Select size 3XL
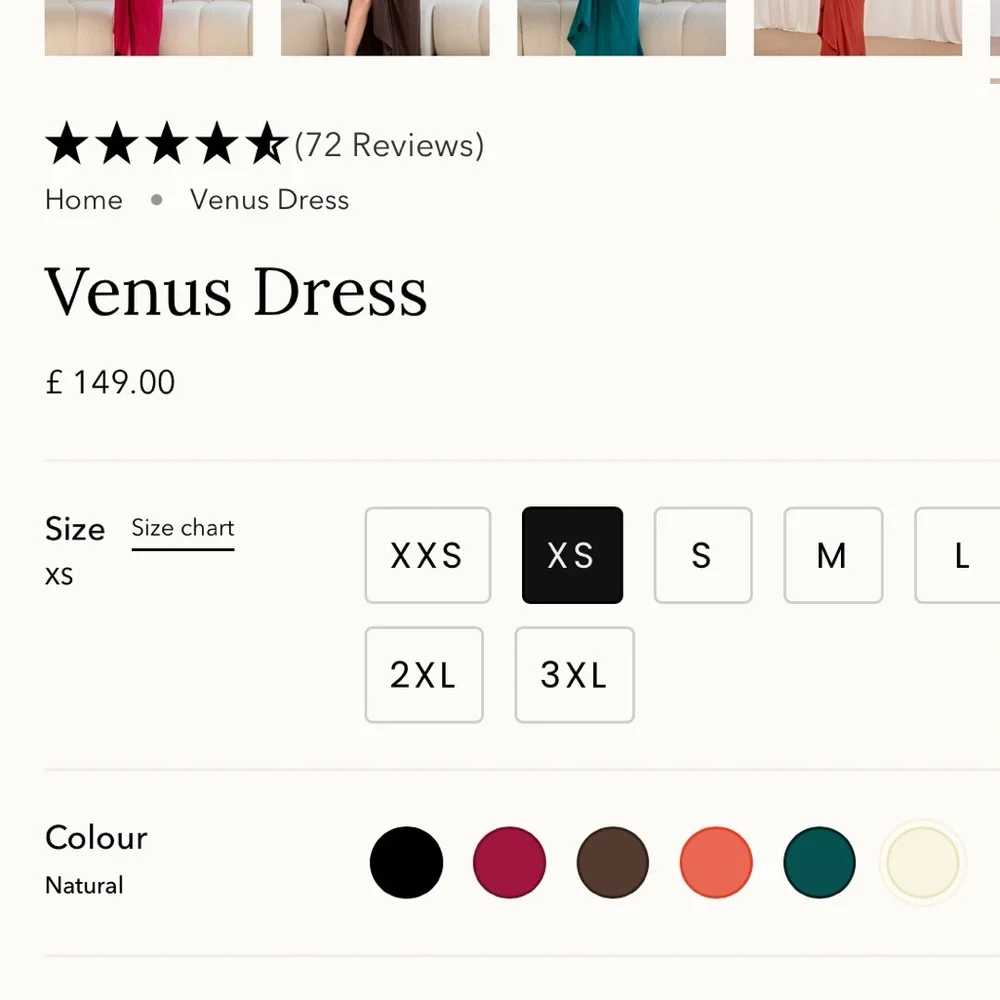The width and height of the screenshot is (1000, 1000). click(574, 674)
